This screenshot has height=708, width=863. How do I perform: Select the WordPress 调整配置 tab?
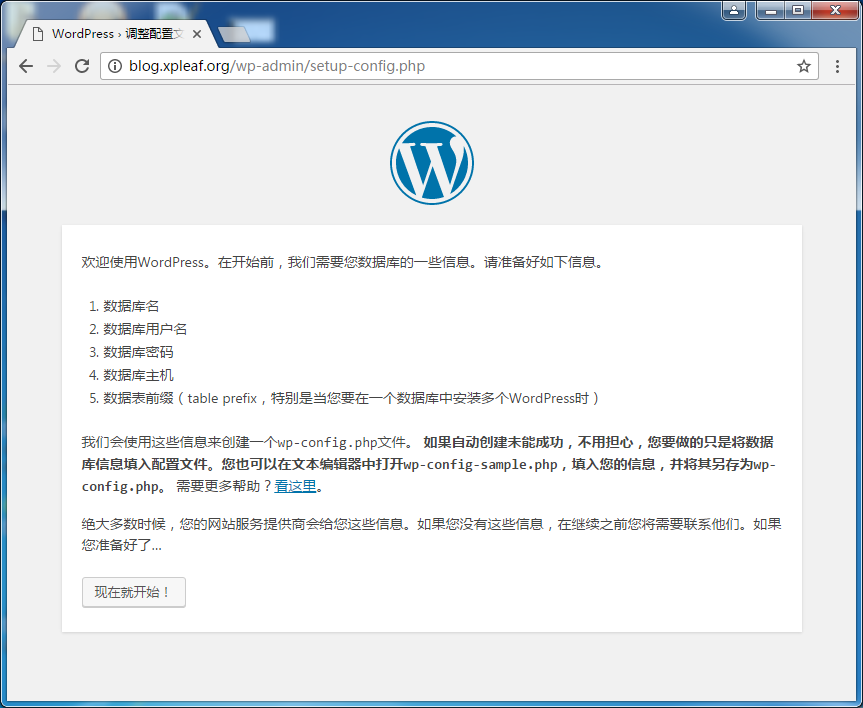(117, 34)
